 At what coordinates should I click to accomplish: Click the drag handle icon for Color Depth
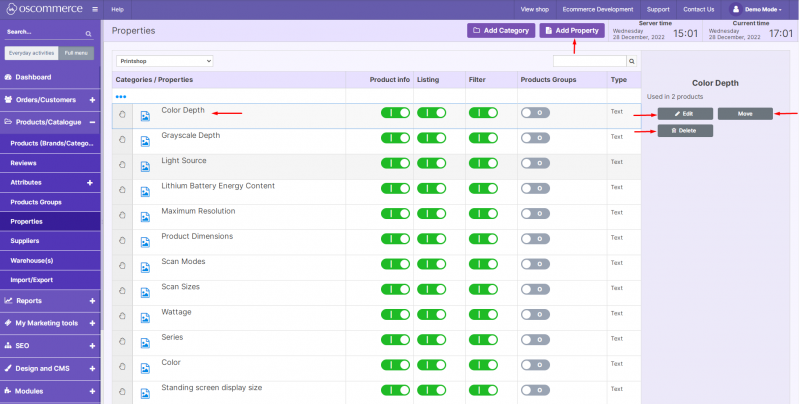pyautogui.click(x=122, y=114)
